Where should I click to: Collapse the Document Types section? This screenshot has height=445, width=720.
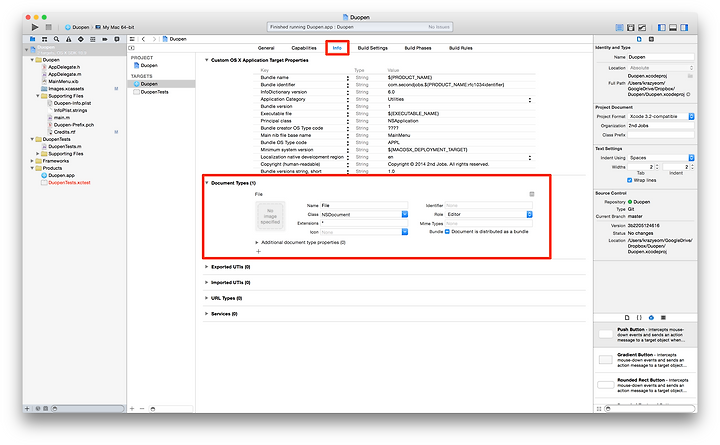207,183
